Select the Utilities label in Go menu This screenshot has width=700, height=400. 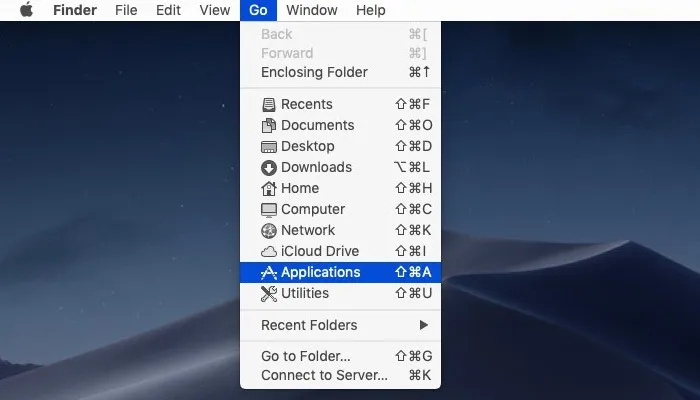coord(305,293)
